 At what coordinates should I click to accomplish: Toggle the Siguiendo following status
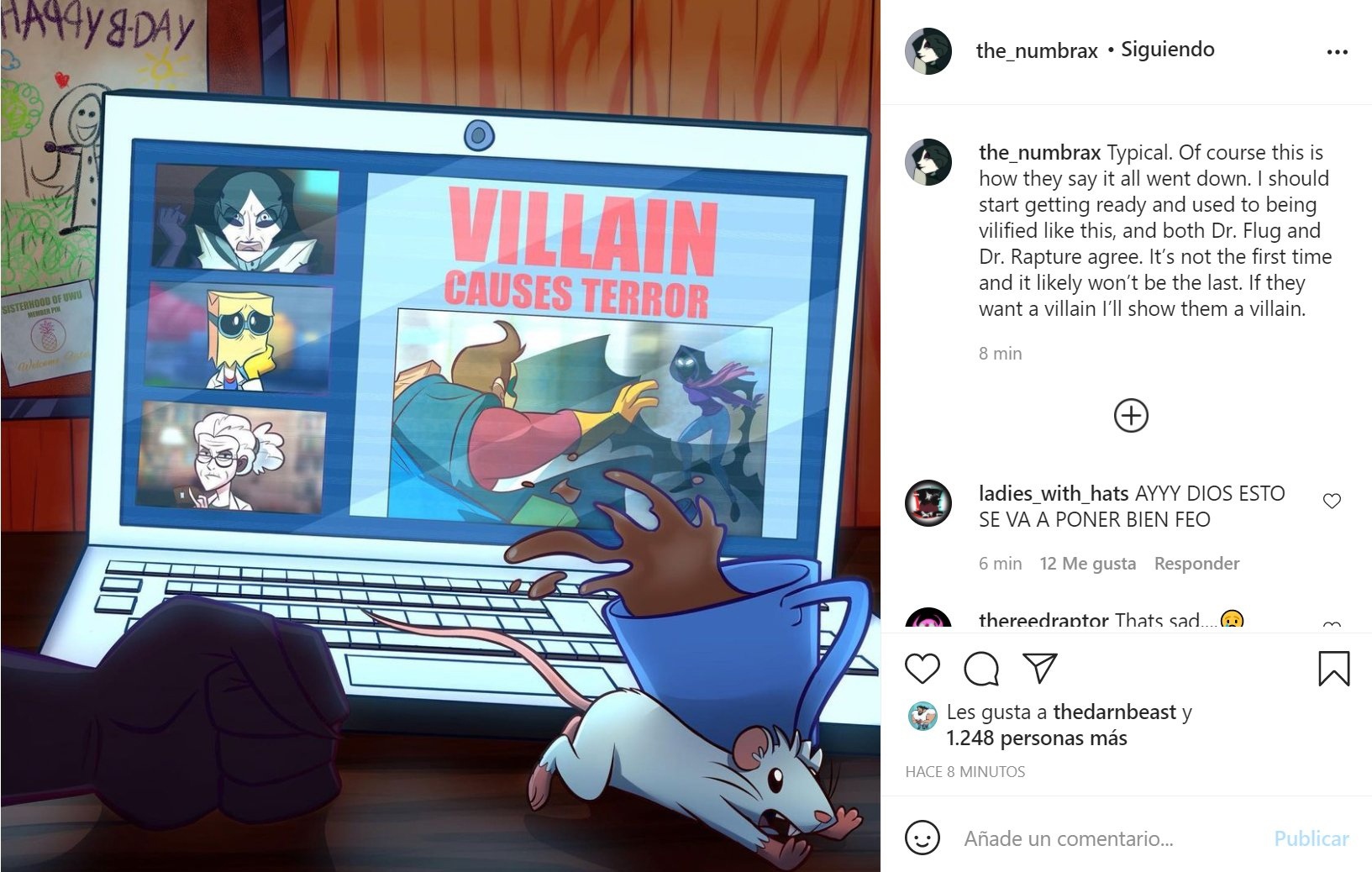[x=1167, y=50]
